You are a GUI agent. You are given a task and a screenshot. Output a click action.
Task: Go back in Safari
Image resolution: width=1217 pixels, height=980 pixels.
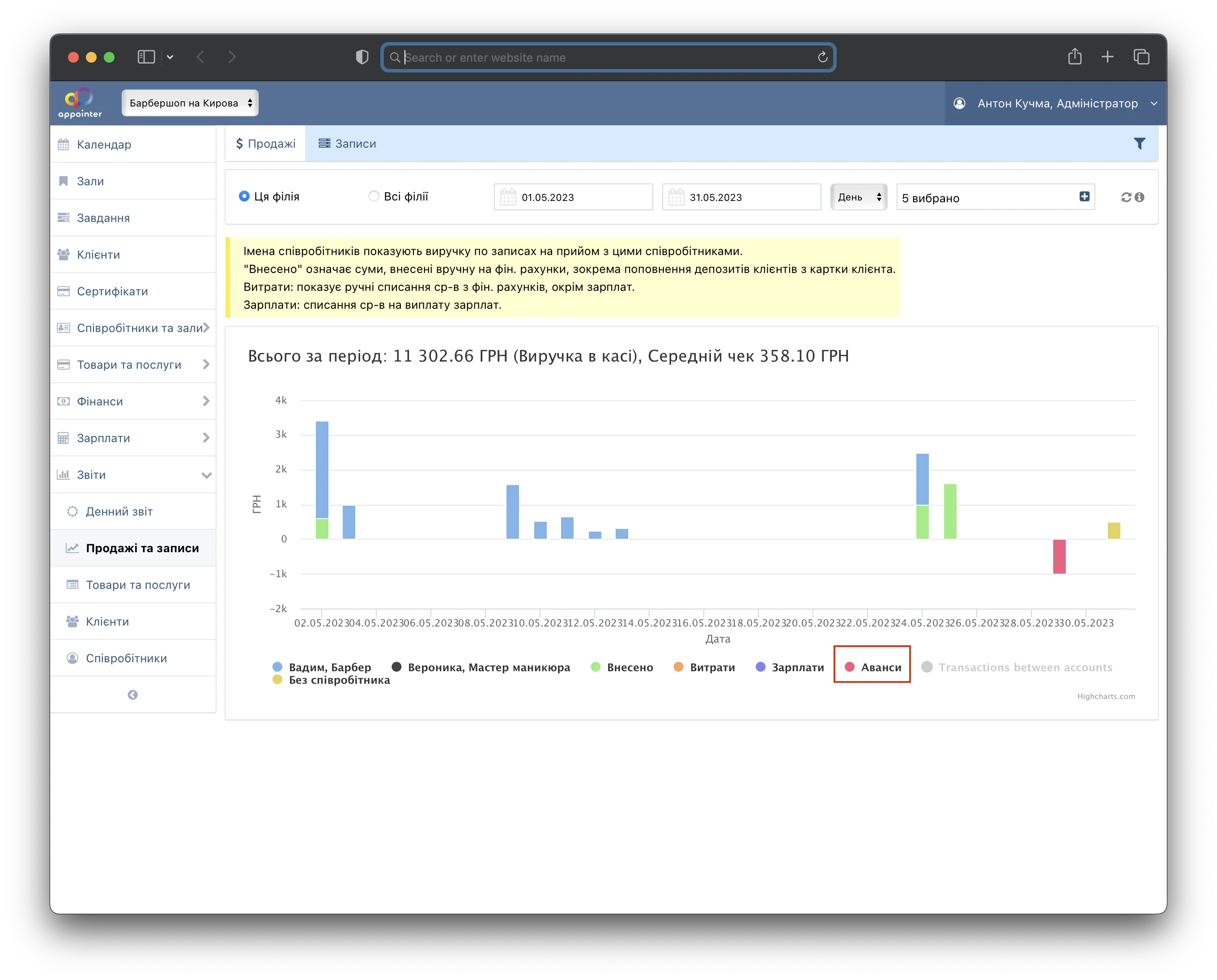200,57
